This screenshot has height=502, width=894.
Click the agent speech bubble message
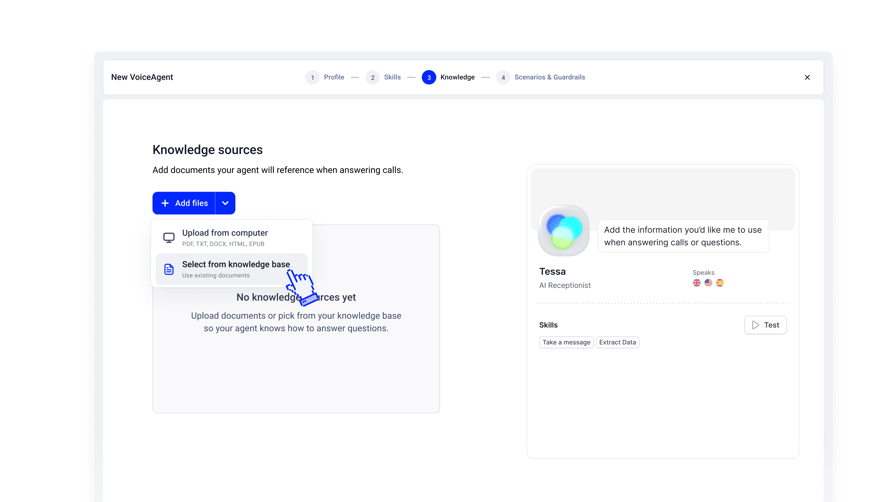click(x=683, y=236)
